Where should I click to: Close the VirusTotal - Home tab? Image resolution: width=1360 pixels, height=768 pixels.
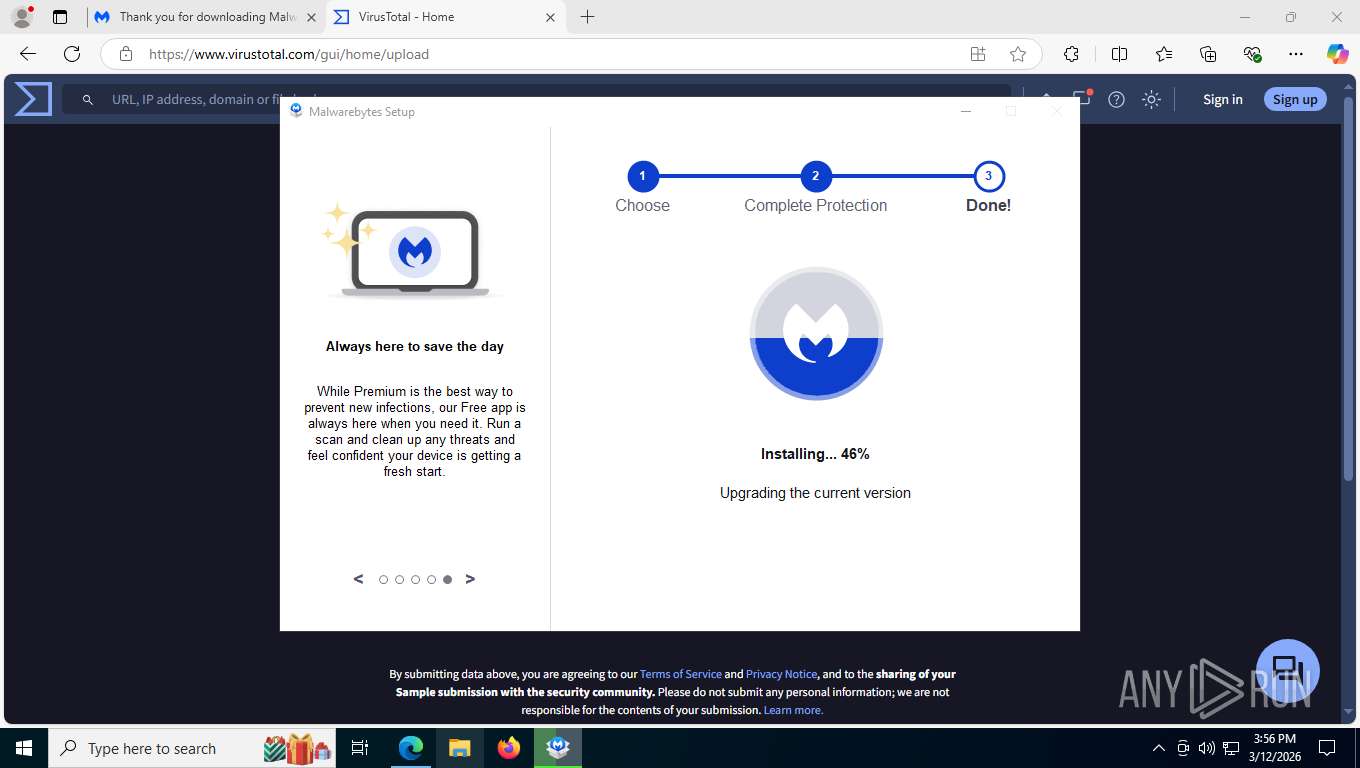550,17
